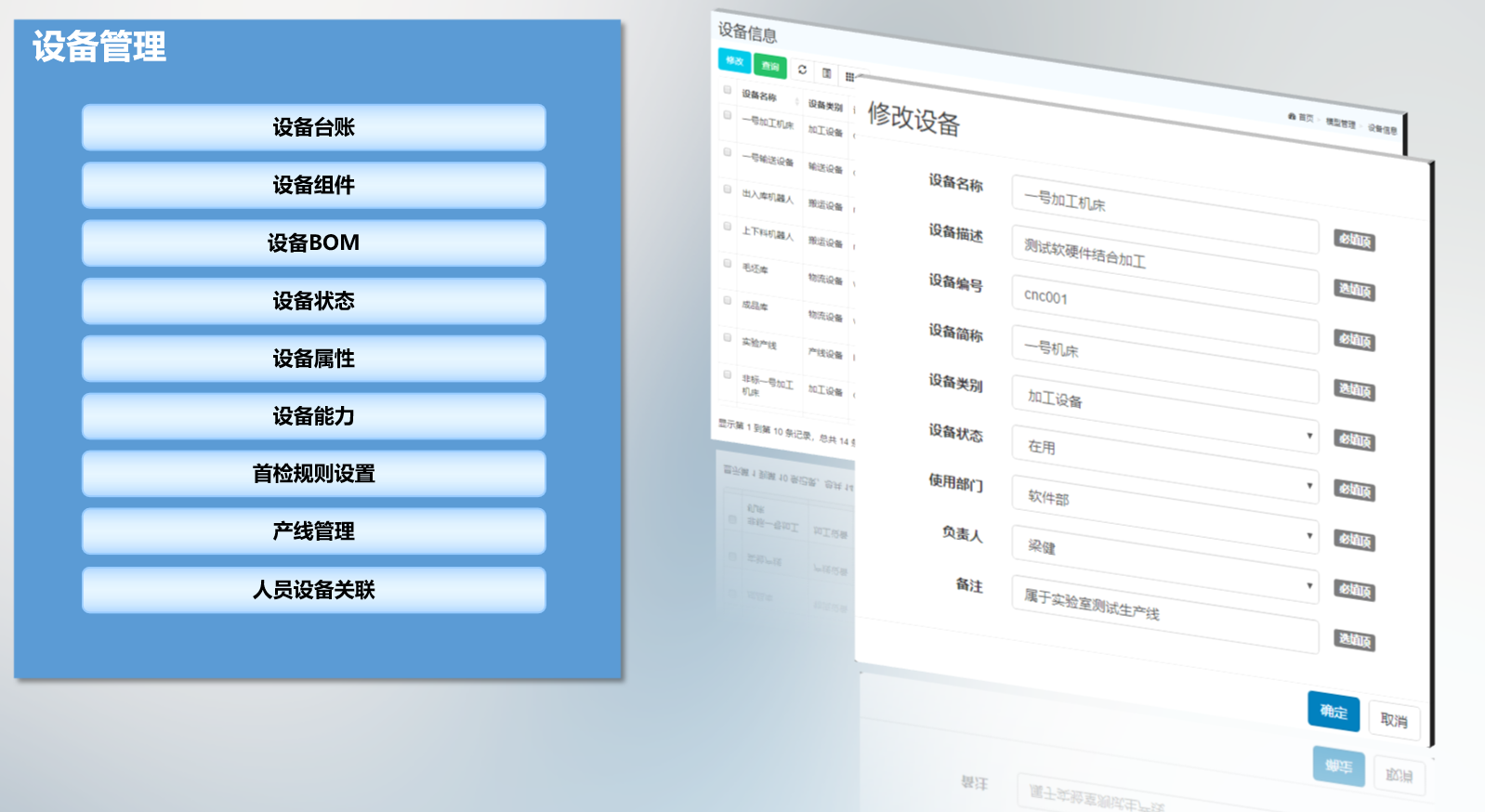Screen dimensions: 1485x812
Task: Open the dropdown showing 软件部
Action: [x=1165, y=514]
